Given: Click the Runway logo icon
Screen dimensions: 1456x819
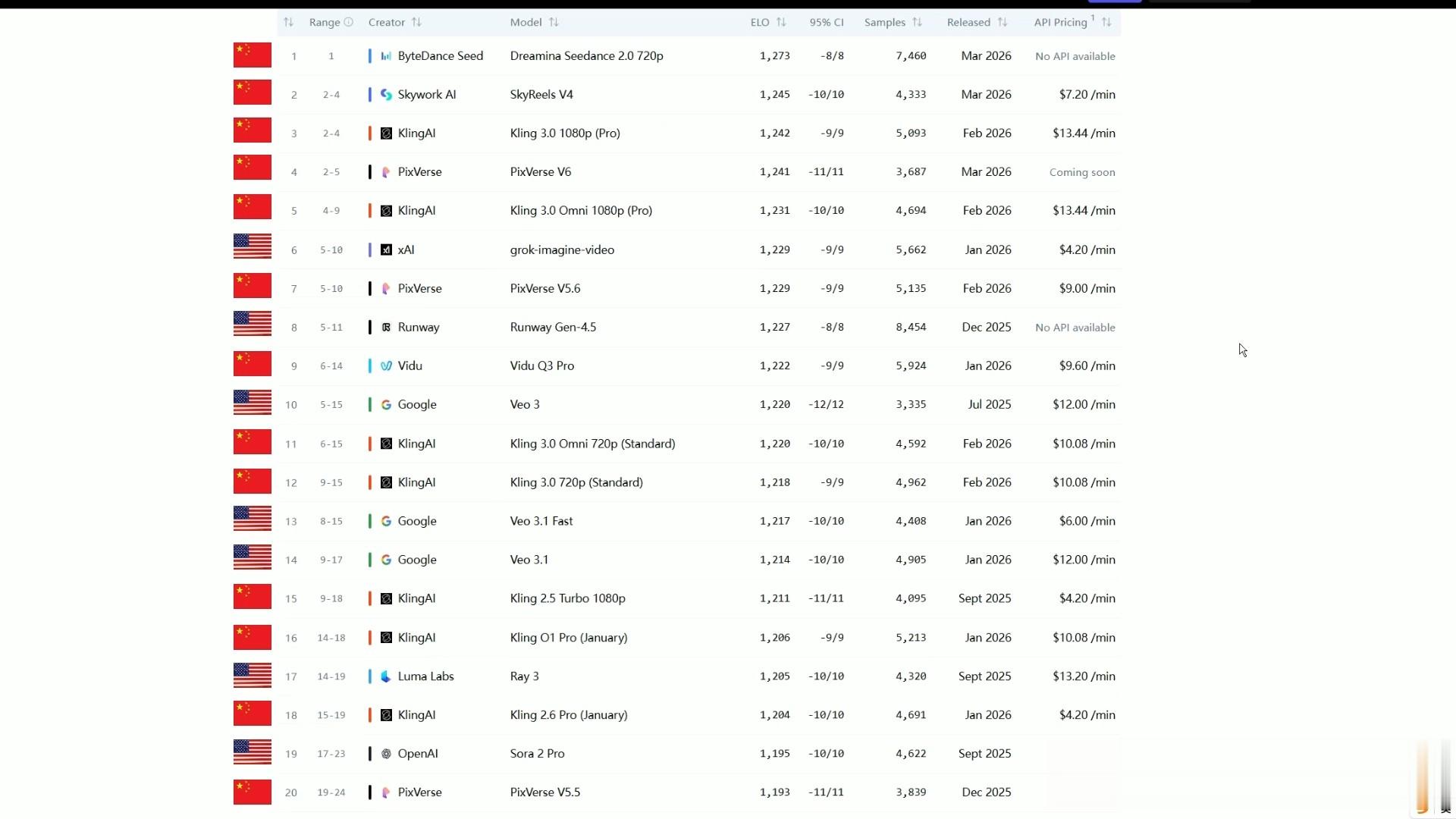Looking at the screenshot, I should pyautogui.click(x=386, y=328).
